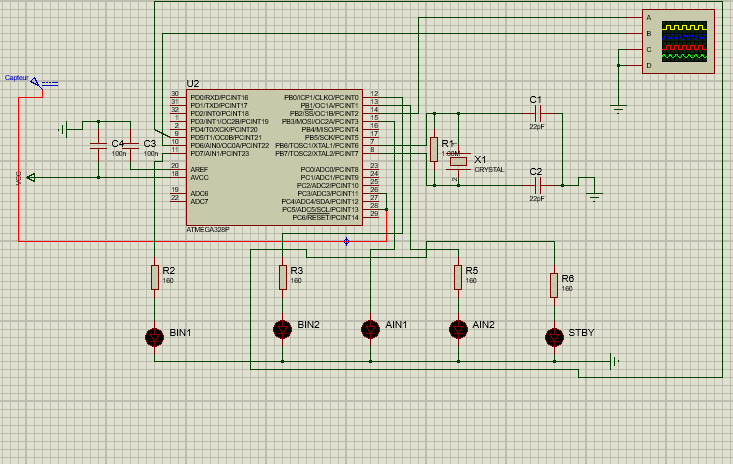The image size is (733, 464).
Task: Click the VDD power terminal arrow
Action: 30,177
